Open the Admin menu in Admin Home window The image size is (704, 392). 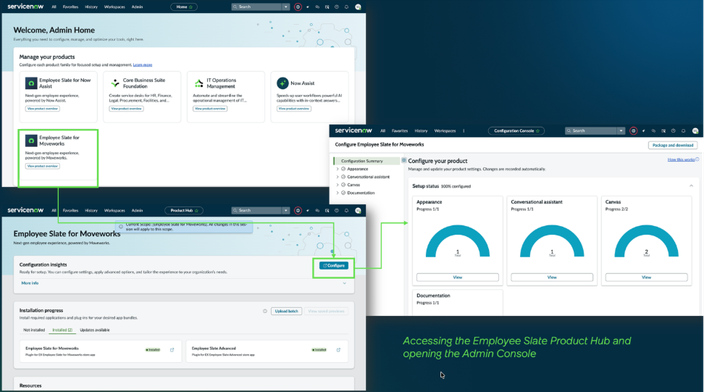(x=137, y=7)
